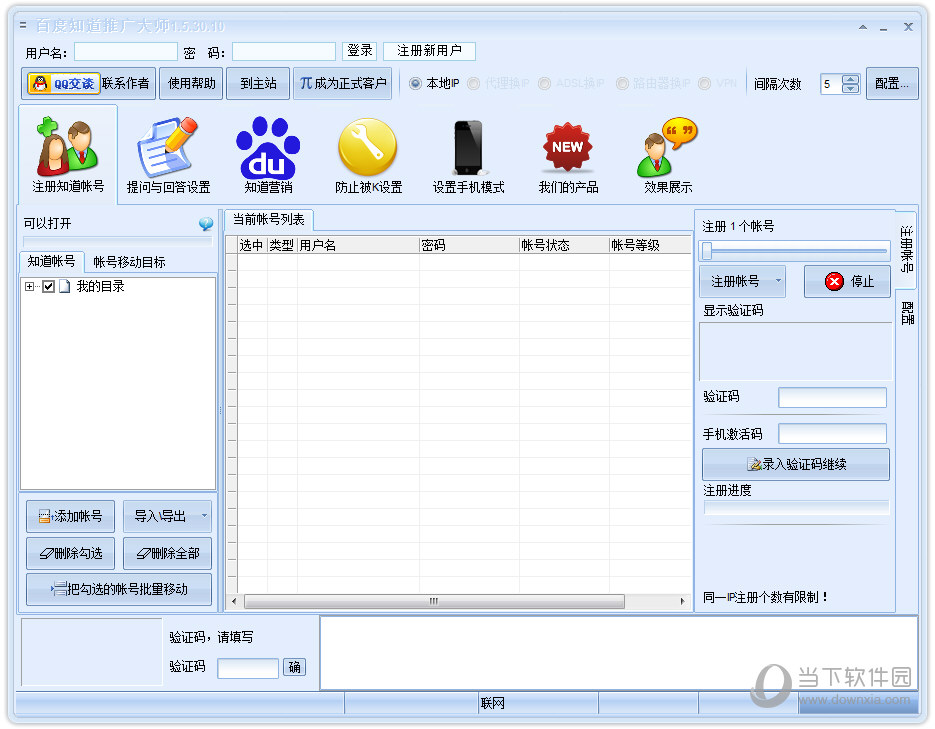Click the 用户名 column header
Image resolution: width=935 pixels, height=729 pixels.
tap(358, 245)
